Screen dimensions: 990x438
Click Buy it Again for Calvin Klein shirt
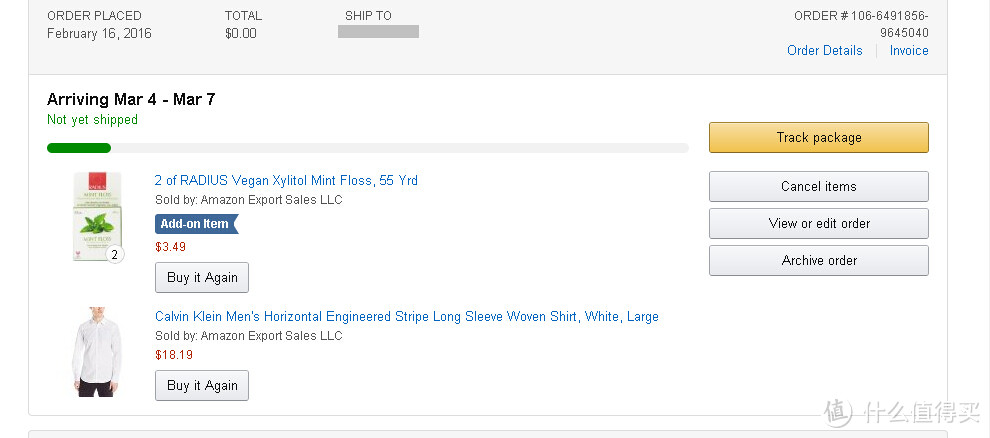point(202,386)
